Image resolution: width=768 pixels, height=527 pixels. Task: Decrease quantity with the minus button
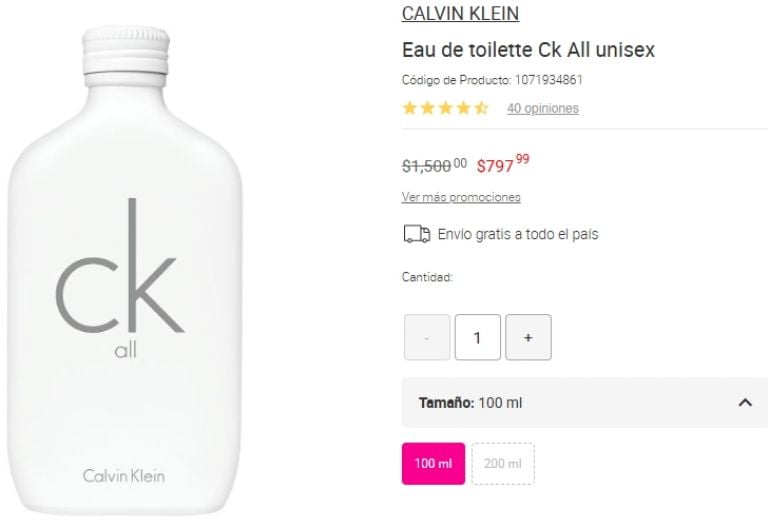click(x=427, y=337)
